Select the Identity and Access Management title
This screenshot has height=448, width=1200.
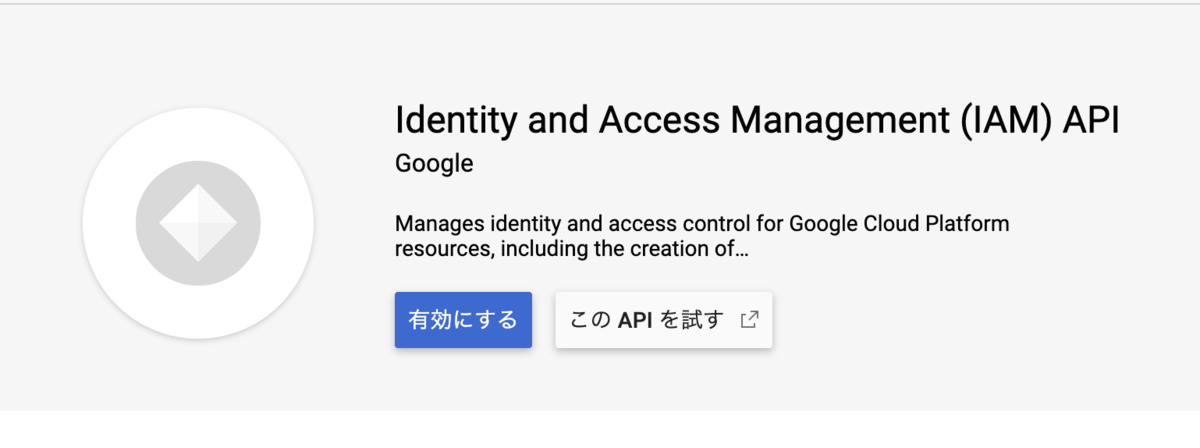coord(757,120)
